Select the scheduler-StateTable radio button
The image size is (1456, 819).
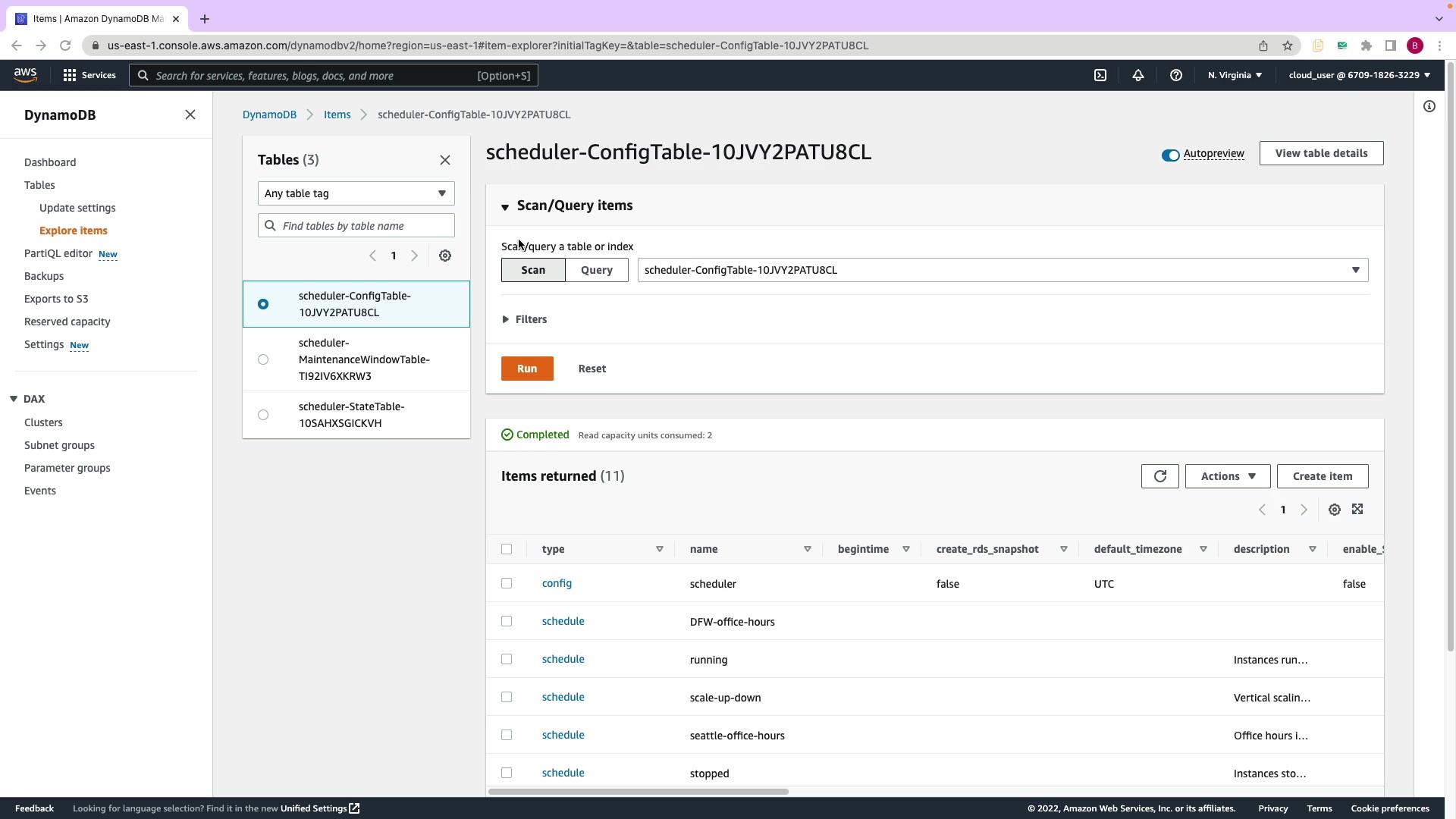click(x=263, y=415)
